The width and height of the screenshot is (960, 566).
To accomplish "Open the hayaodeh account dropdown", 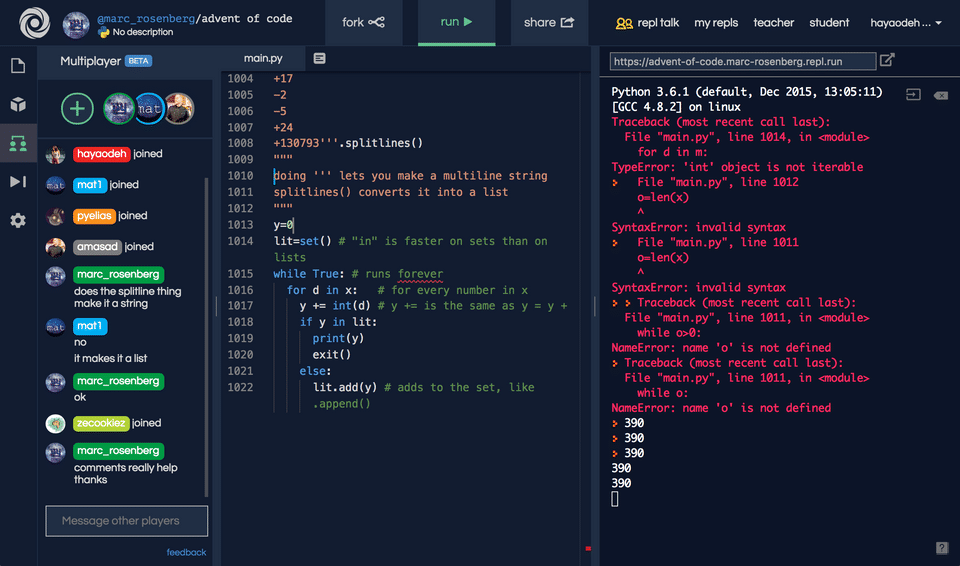I will (x=906, y=23).
